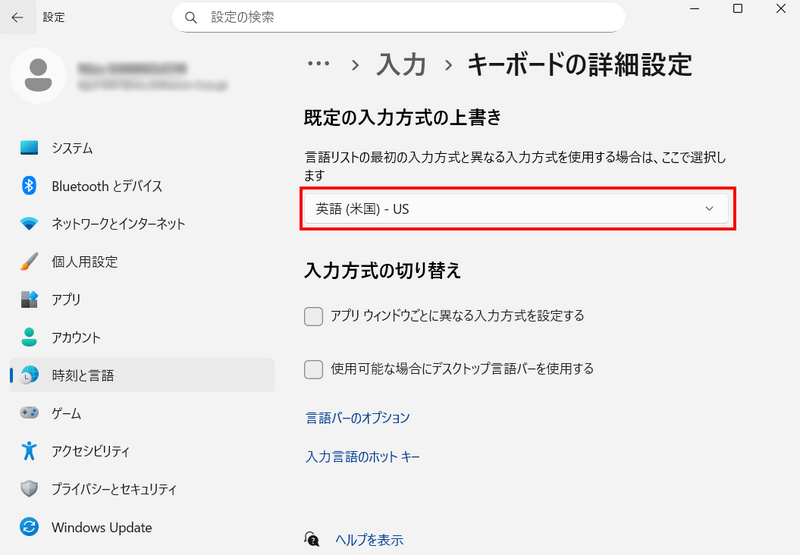Open アカウント settings in the sidebar
The image size is (800, 555).
pos(76,337)
